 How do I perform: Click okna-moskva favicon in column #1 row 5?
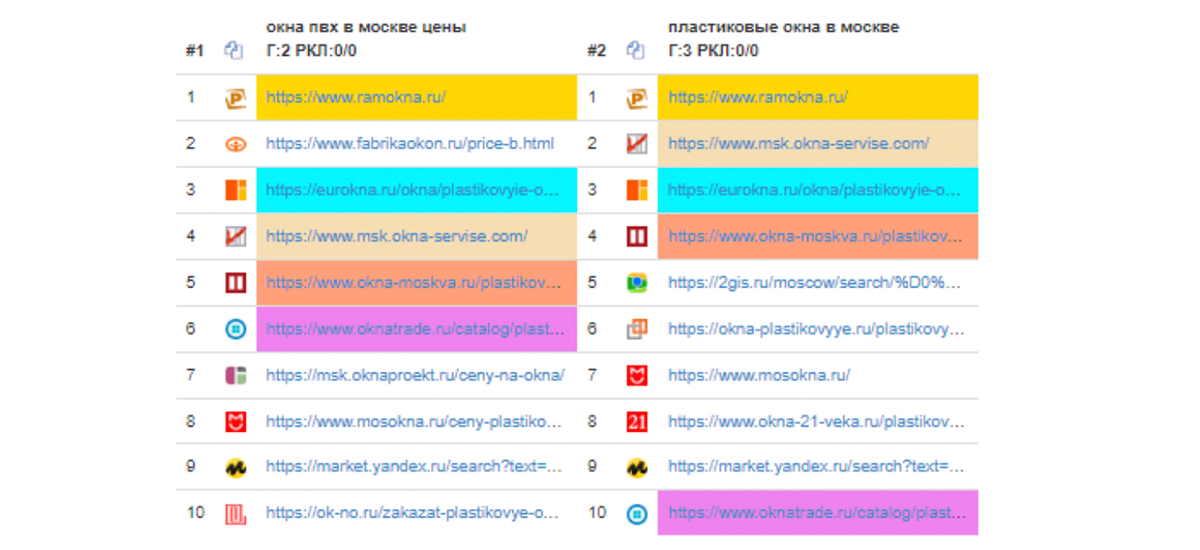tap(236, 282)
